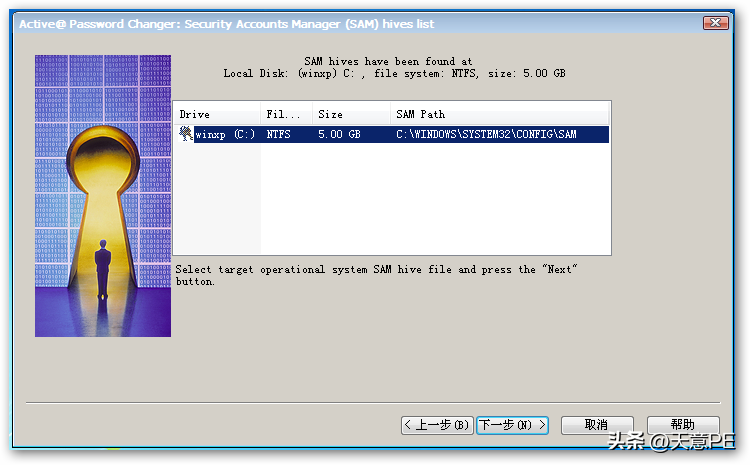Click the 5.00 GB size cell
Viewport: 750px width, 465px height.
click(339, 134)
